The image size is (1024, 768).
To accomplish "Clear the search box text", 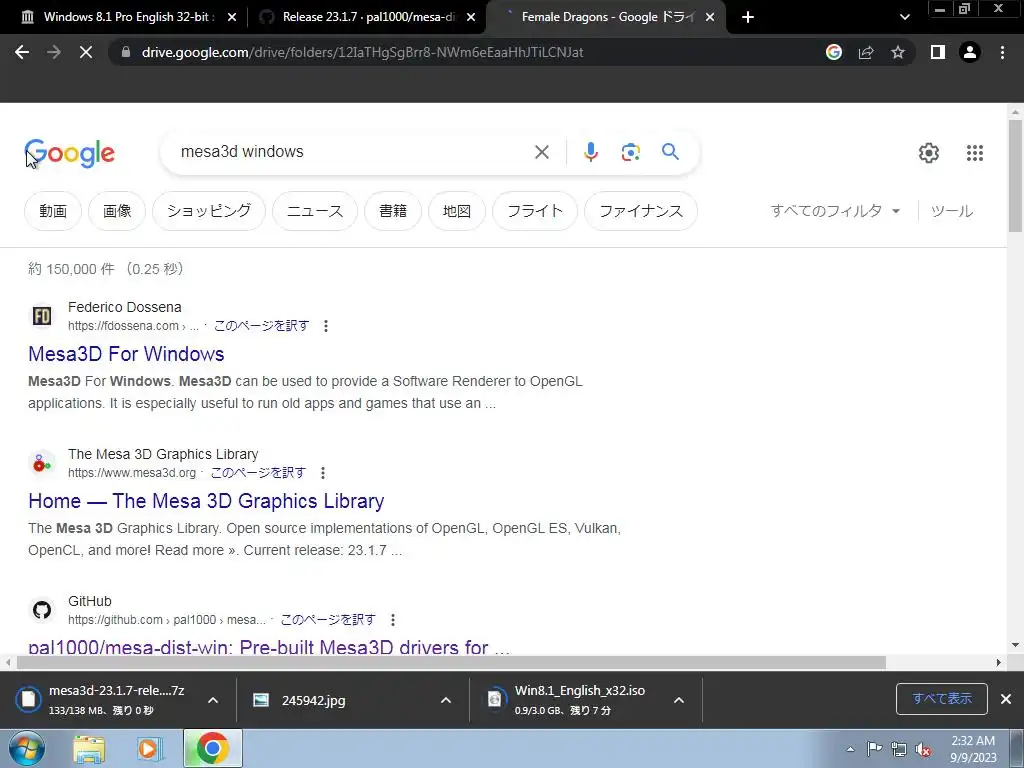I will 541,152.
